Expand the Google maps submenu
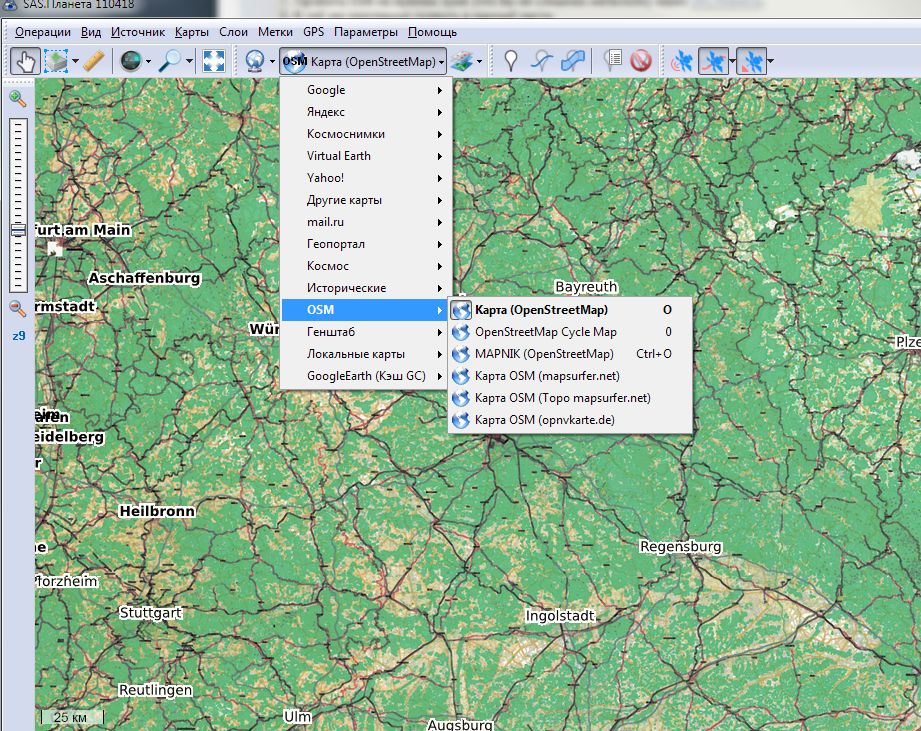The width and height of the screenshot is (921, 731). (366, 90)
